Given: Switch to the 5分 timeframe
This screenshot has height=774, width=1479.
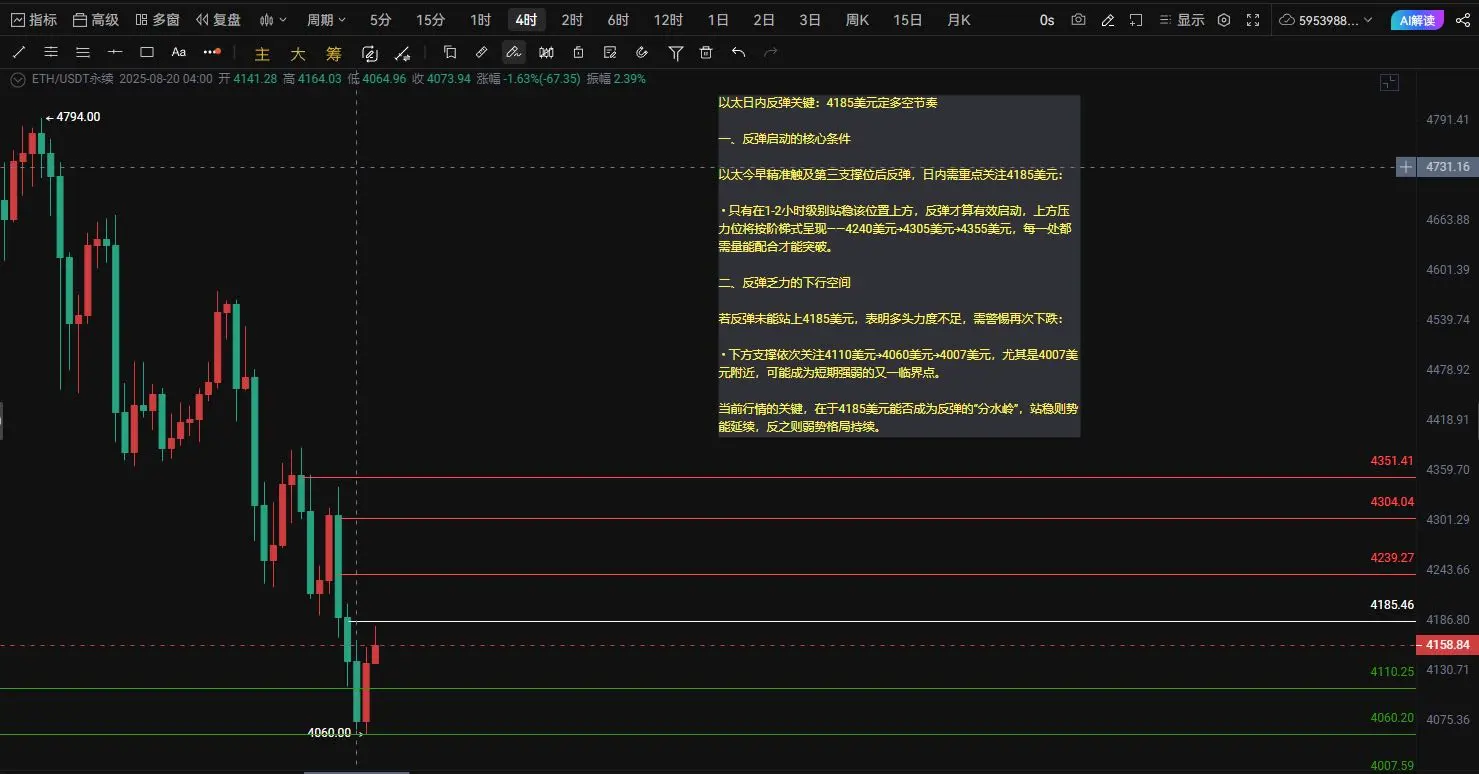Looking at the screenshot, I should (x=380, y=19).
